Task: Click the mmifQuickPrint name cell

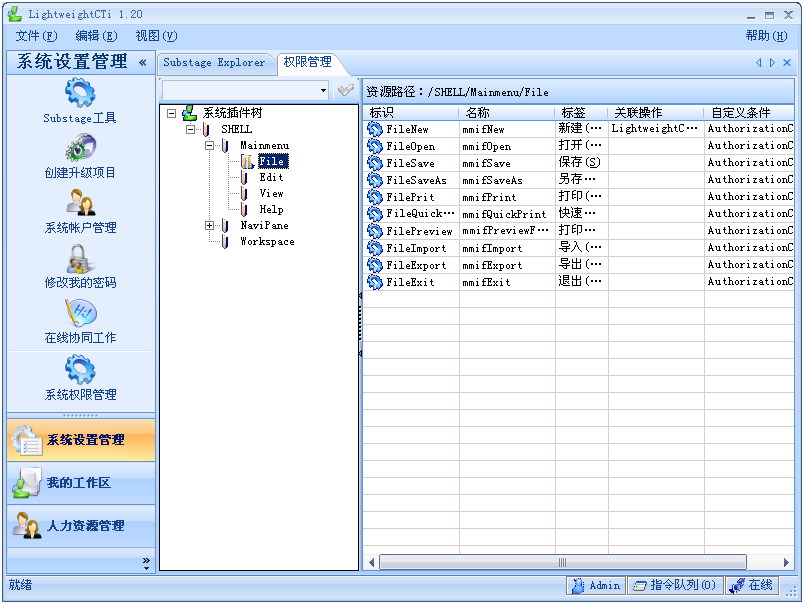Action: click(507, 214)
